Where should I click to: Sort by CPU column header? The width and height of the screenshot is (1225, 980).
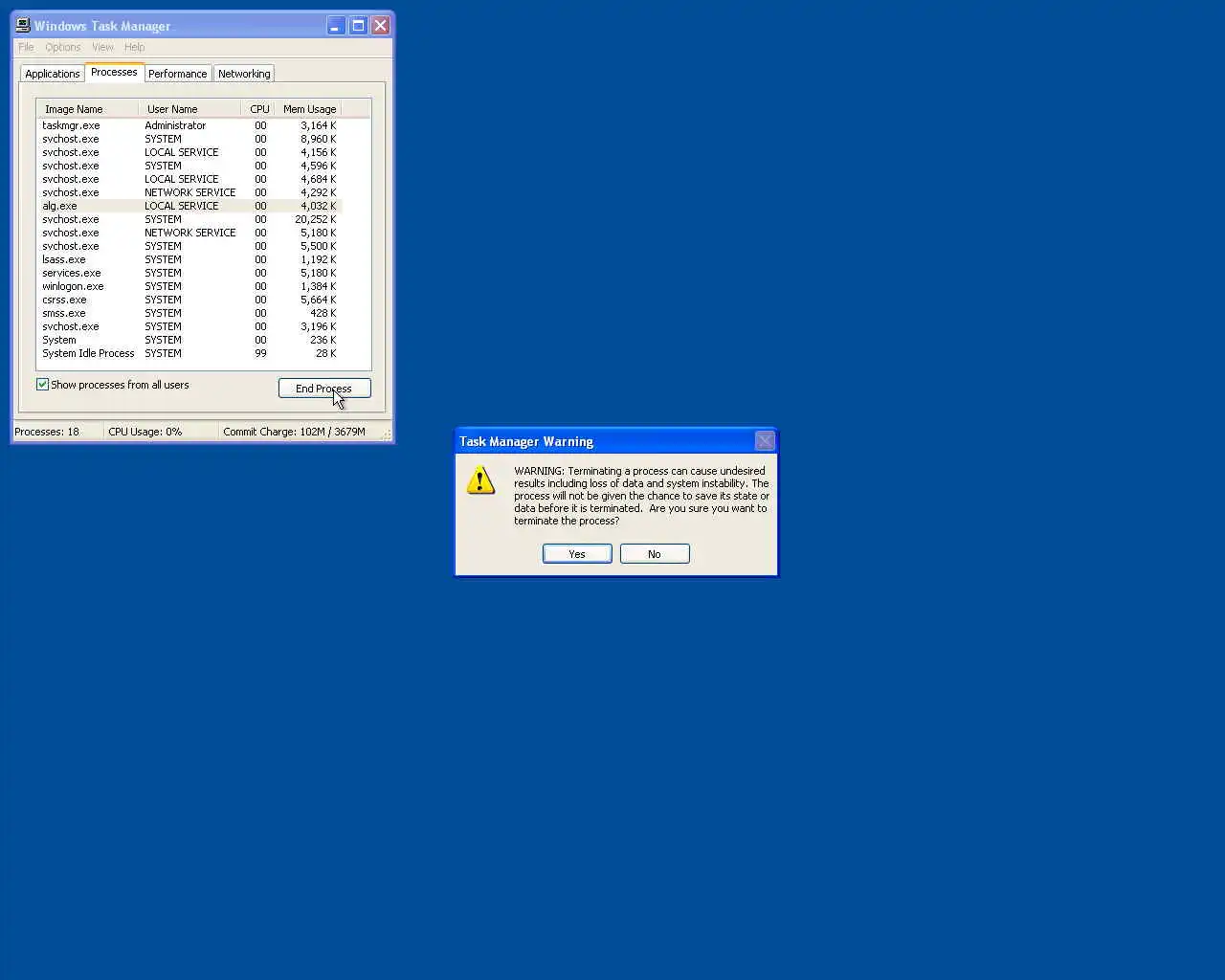pos(259,109)
